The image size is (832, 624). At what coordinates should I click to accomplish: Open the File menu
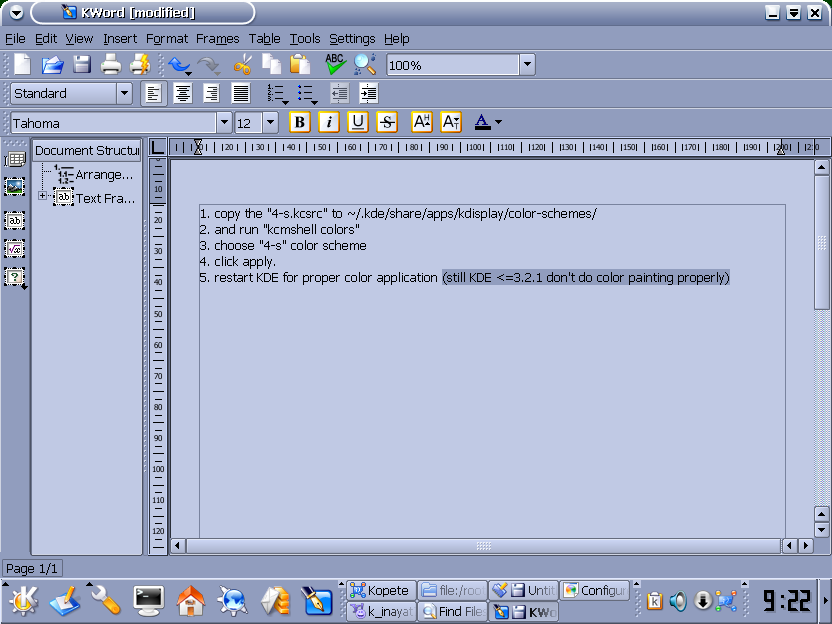pos(15,39)
